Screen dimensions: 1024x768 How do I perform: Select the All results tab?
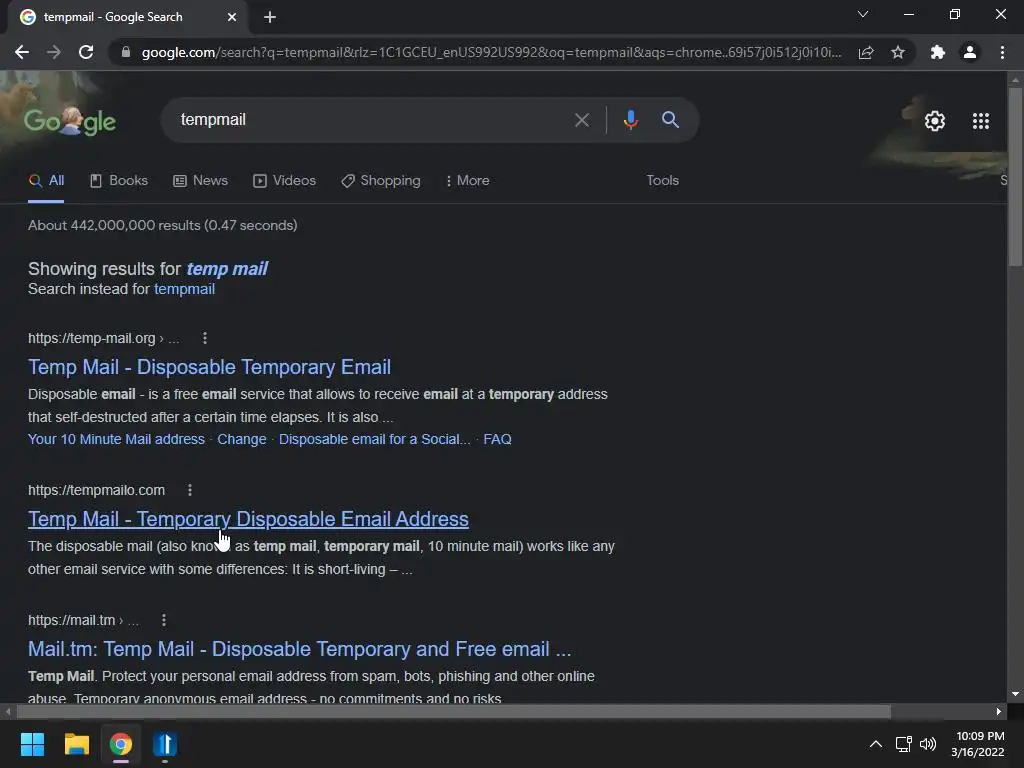tap(46, 180)
